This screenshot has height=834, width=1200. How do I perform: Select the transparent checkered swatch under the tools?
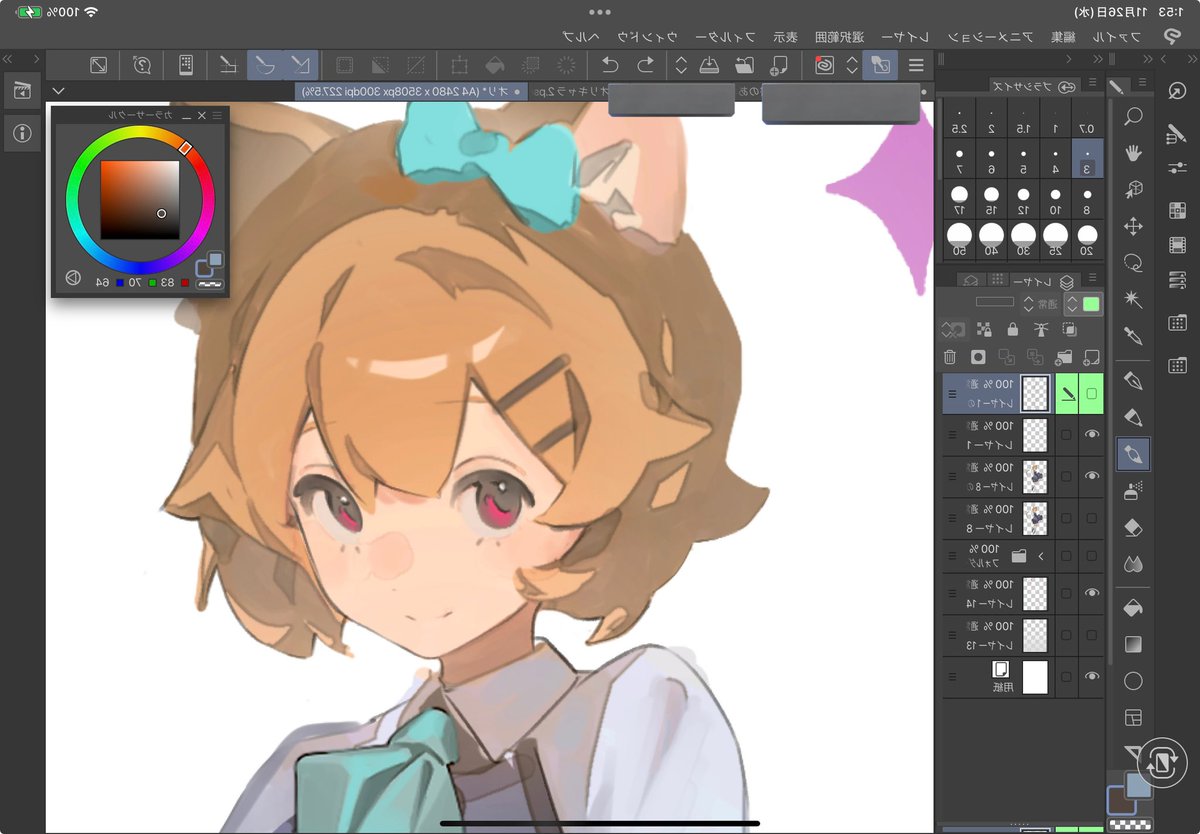pos(1130,824)
